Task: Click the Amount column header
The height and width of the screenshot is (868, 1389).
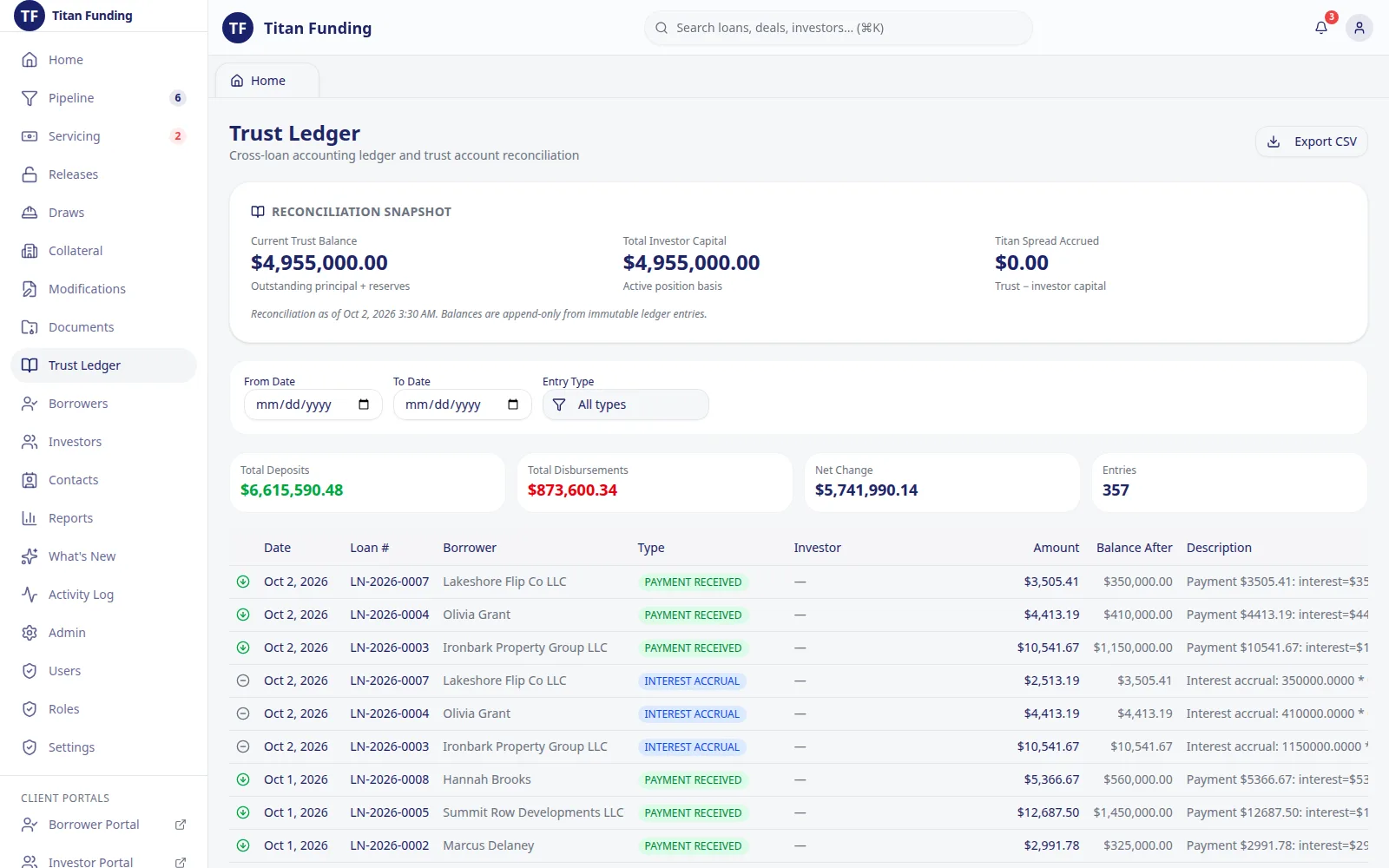Action: [1056, 548]
